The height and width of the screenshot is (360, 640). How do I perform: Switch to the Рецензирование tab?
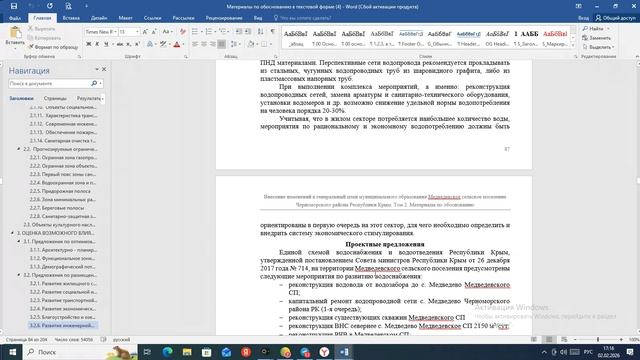pyautogui.click(x=224, y=18)
